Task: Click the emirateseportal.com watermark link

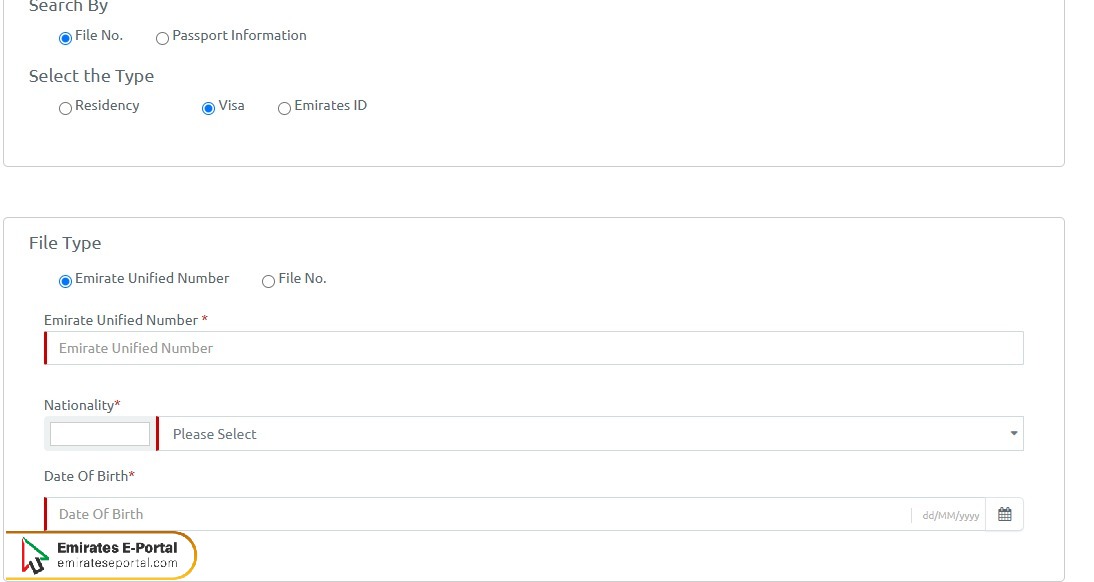Action: [x=117, y=563]
